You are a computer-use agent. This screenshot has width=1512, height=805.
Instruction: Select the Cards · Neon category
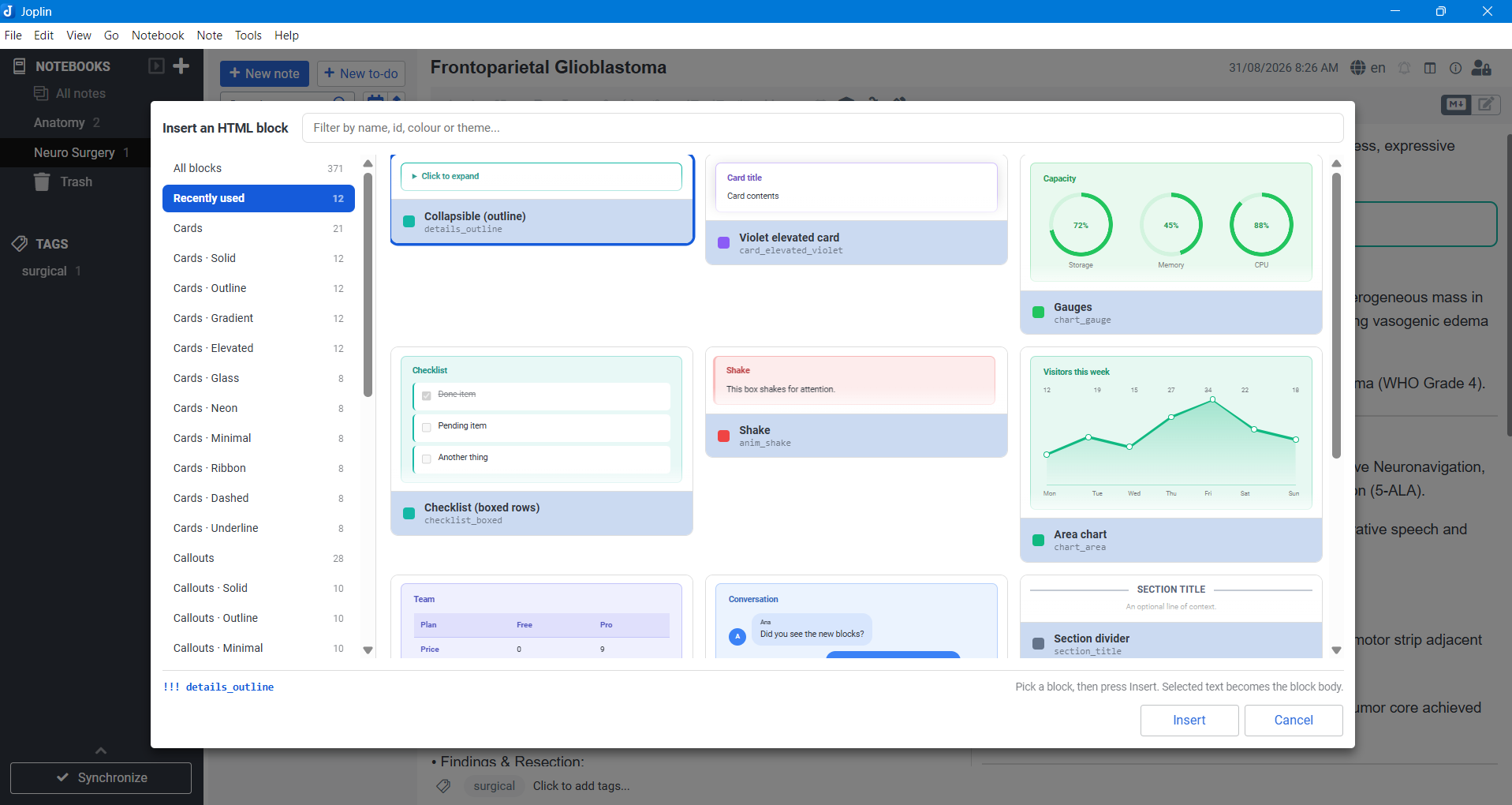coord(259,408)
